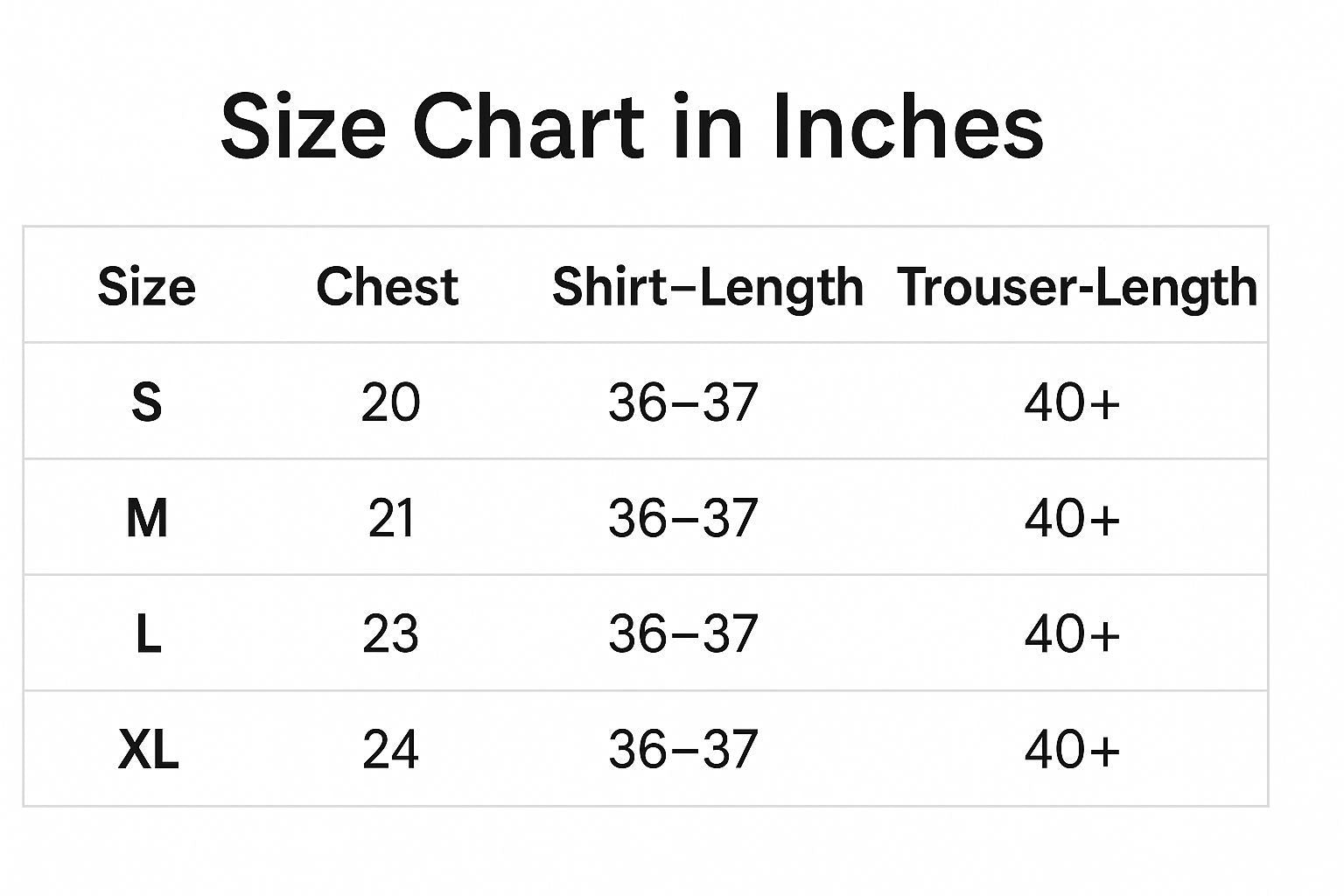The image size is (1344, 896).
Task: Click the trouser length 40+ in XL row
Action: pos(1072,750)
